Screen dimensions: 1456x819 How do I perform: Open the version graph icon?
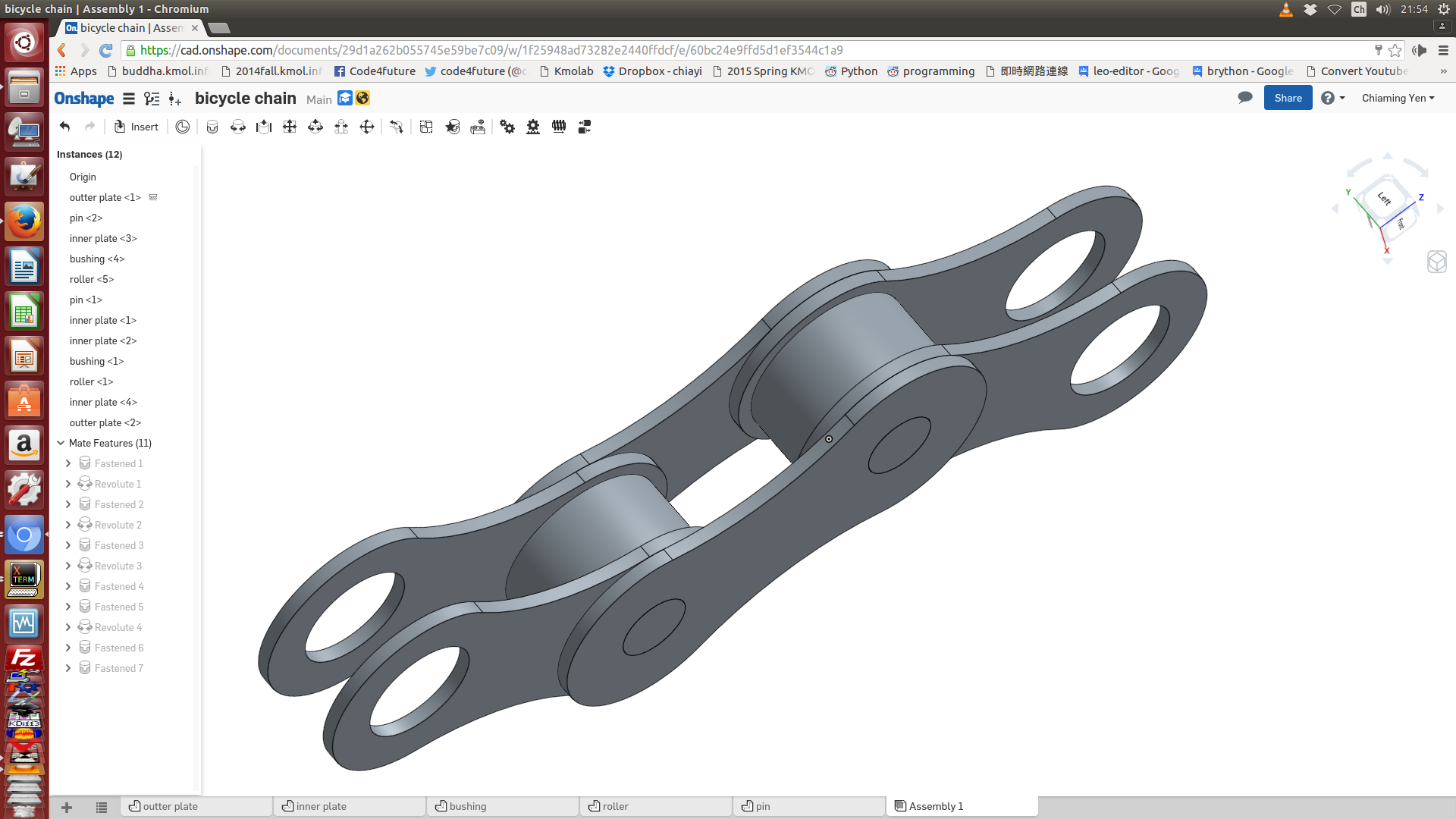tap(152, 99)
